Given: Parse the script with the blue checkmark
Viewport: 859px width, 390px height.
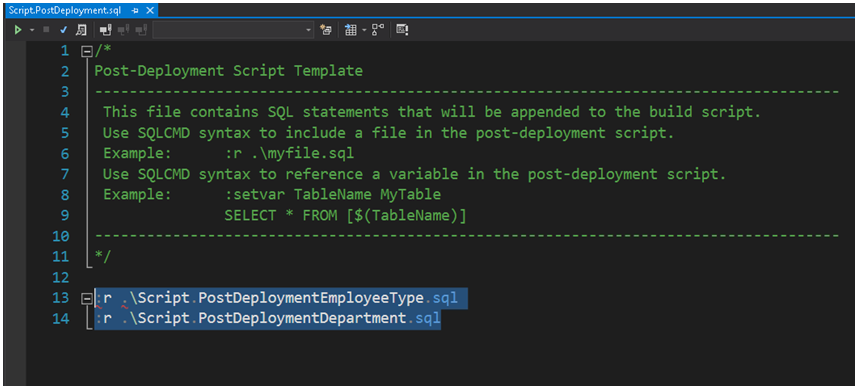Looking at the screenshot, I should (x=63, y=30).
